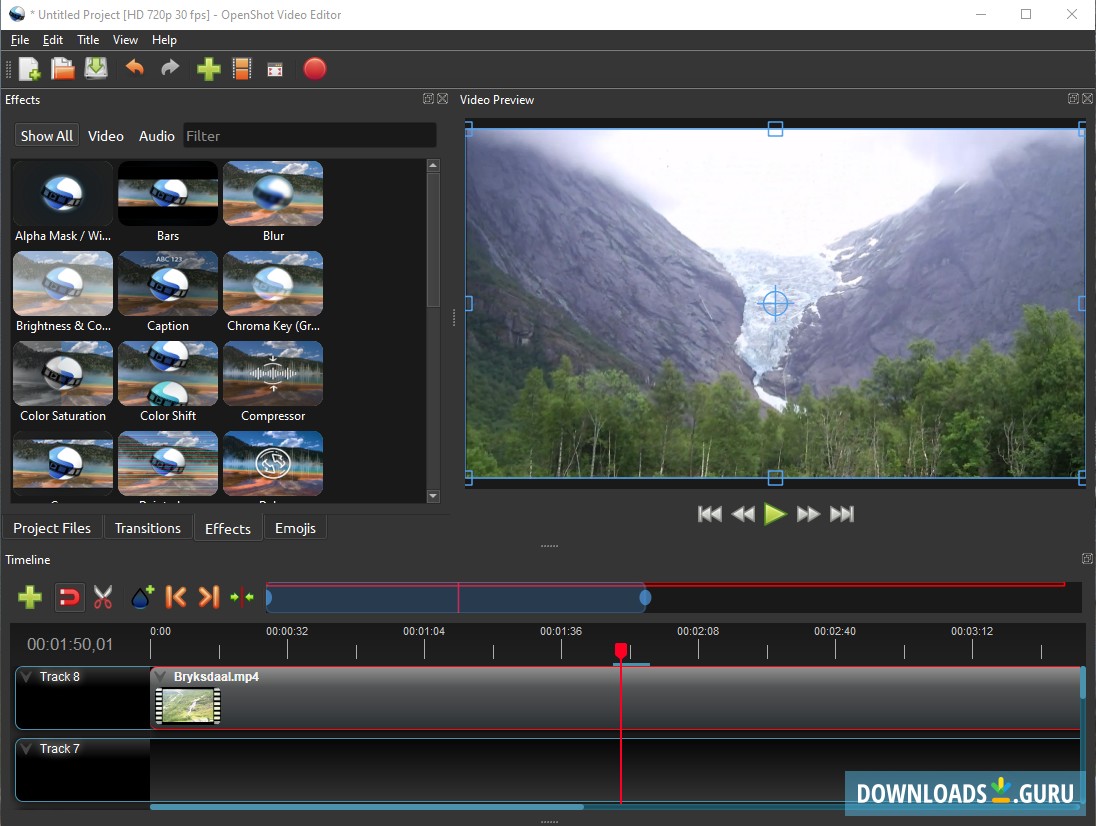The width and height of the screenshot is (1096, 826).
Task: Click the effects Filter text field
Action: [x=310, y=136]
